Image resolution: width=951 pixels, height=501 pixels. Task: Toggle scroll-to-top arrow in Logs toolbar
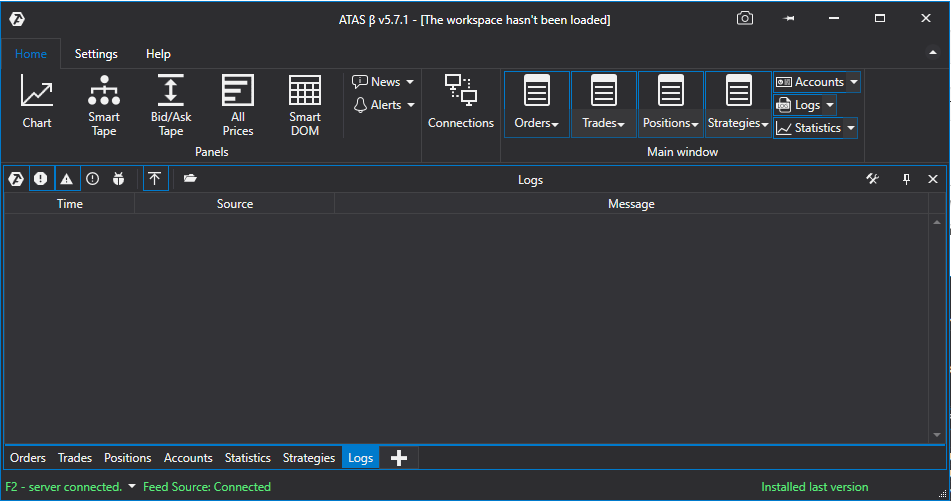pos(155,179)
